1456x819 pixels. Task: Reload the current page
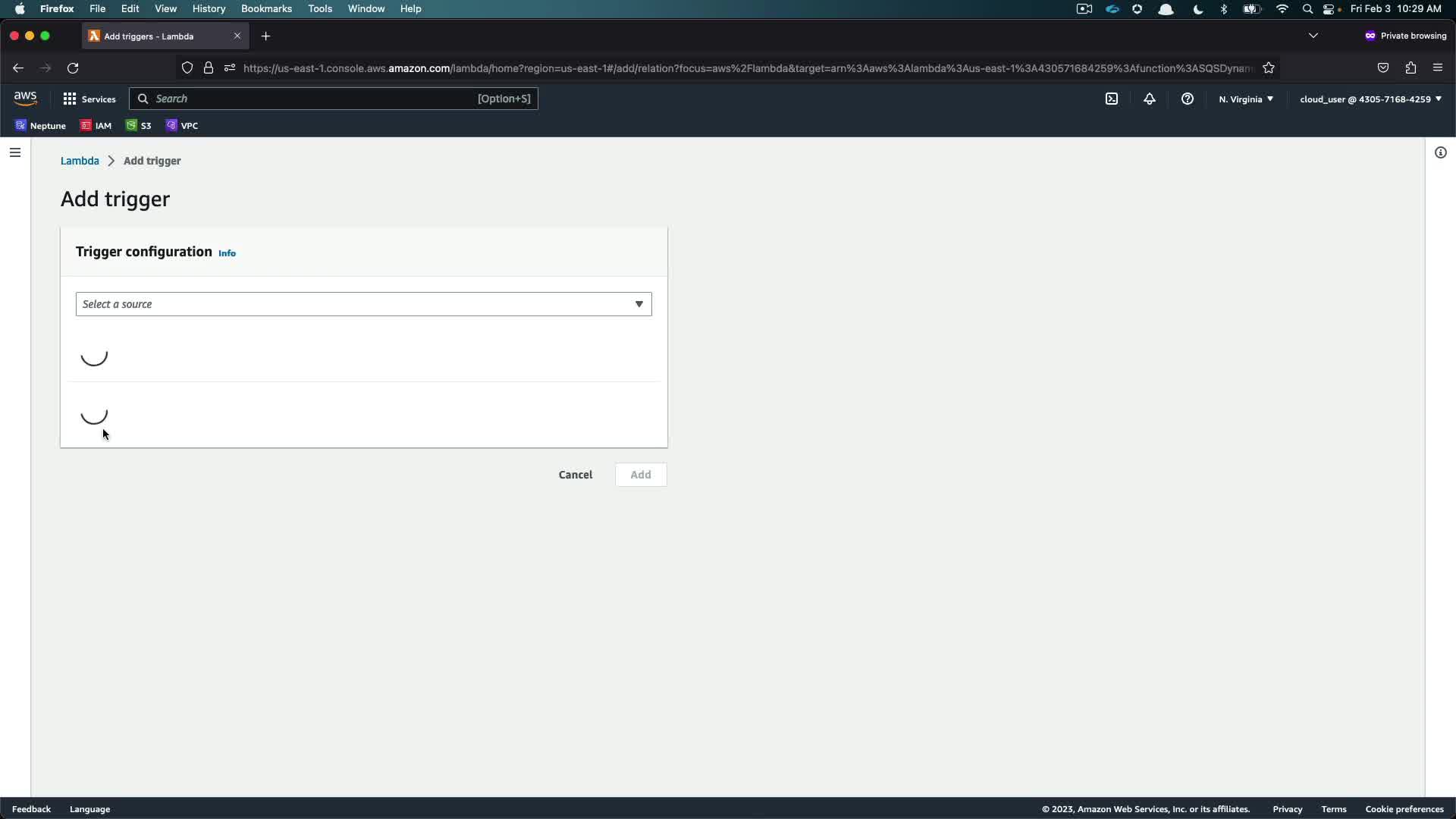[73, 68]
